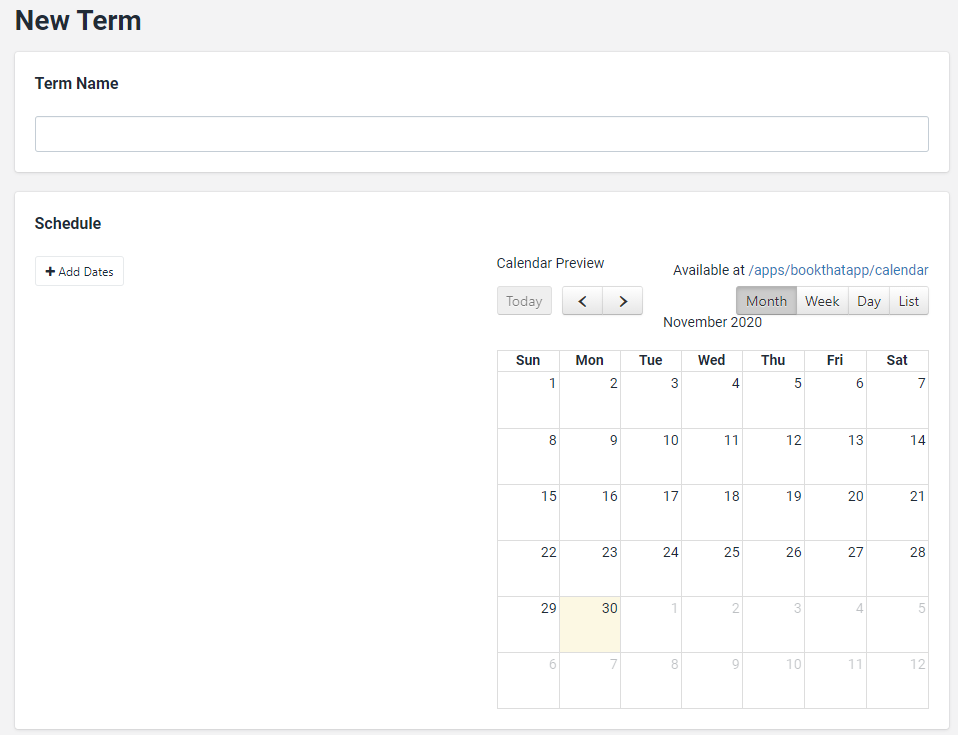Click the Wed column header
The width and height of the screenshot is (958, 735).
[x=712, y=361]
